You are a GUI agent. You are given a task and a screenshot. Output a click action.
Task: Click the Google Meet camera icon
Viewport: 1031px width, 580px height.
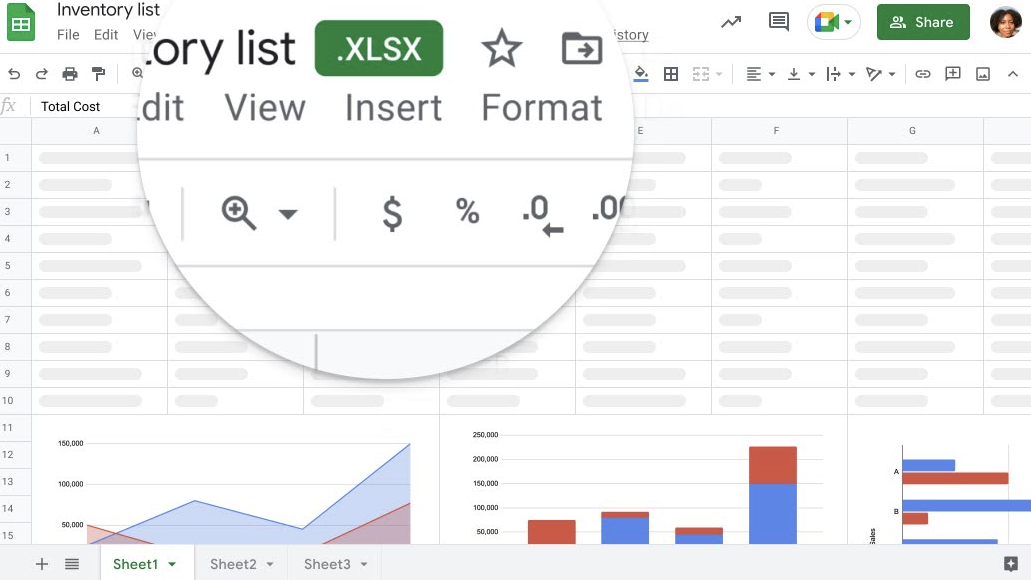pyautogui.click(x=826, y=22)
